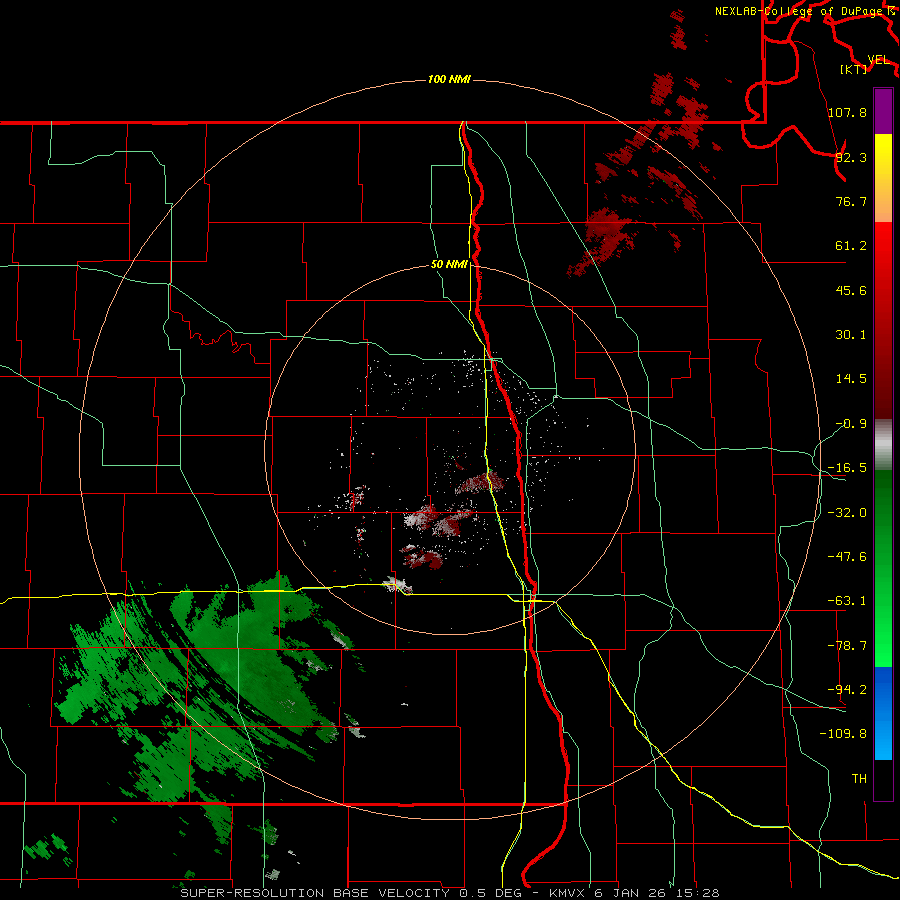Click the -63.1 velocity scale value
This screenshot has height=900, width=900.
(x=847, y=601)
